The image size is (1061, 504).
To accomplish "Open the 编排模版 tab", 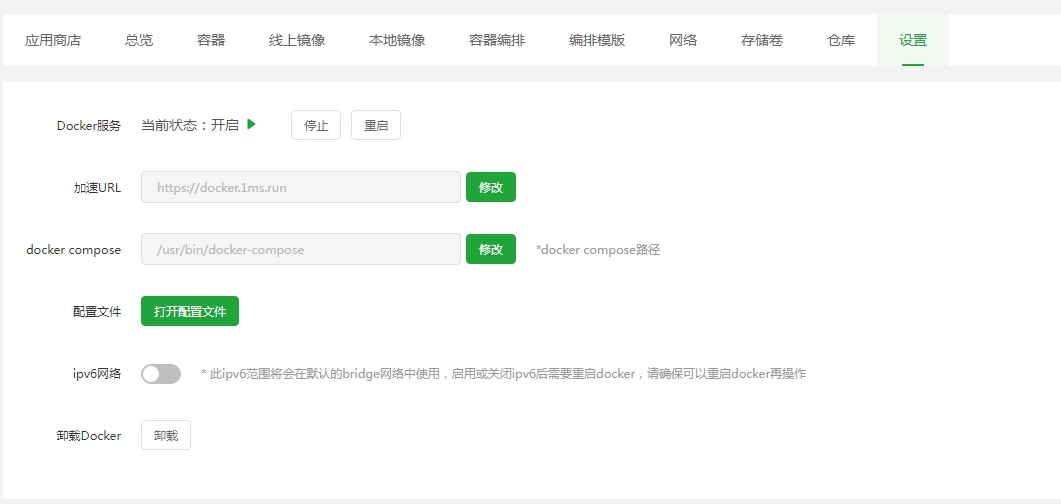I will coord(597,41).
